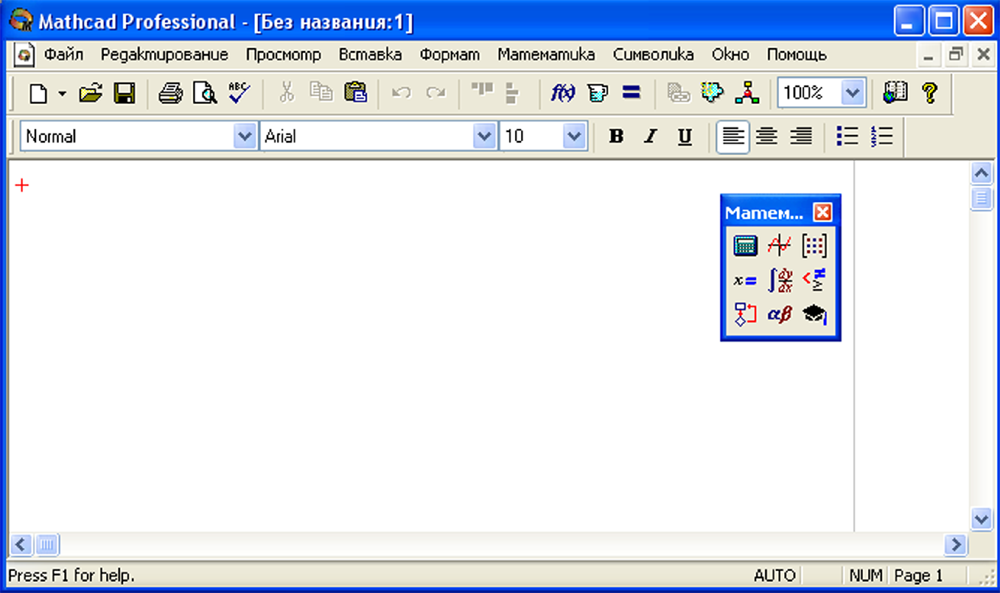Open Symbolic keyword graduation cap palette
Screen dimensions: 1000x593
[x=814, y=314]
